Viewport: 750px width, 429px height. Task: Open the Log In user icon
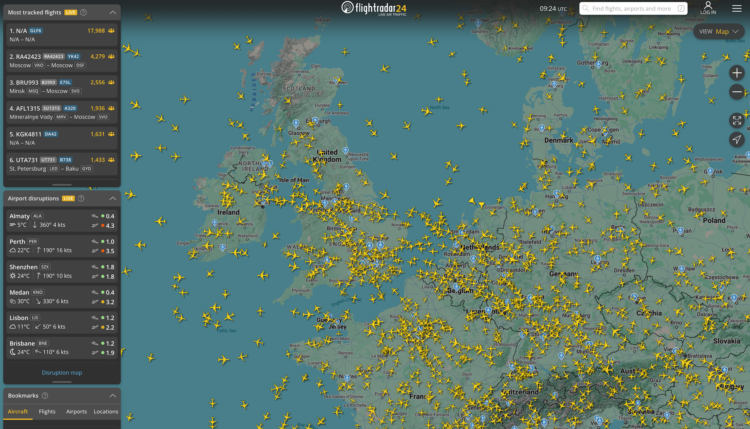[708, 8]
